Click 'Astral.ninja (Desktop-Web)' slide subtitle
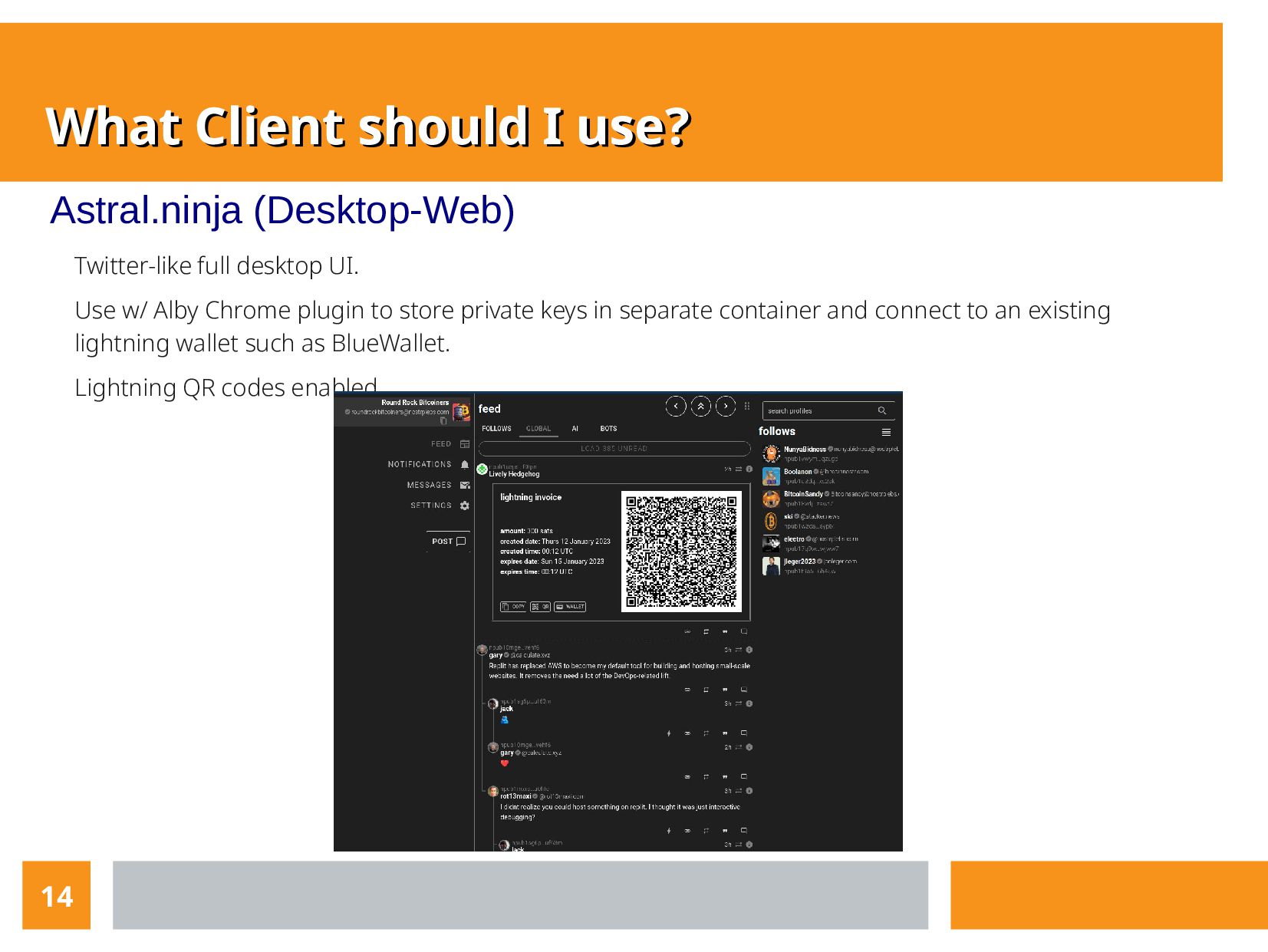The image size is (1268, 952). tap(282, 210)
